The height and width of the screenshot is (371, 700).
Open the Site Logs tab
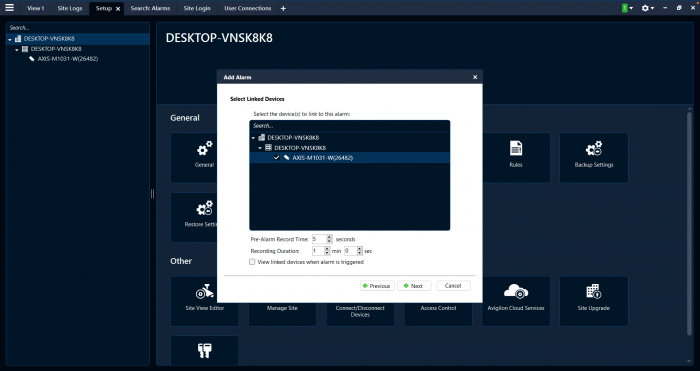(70, 8)
